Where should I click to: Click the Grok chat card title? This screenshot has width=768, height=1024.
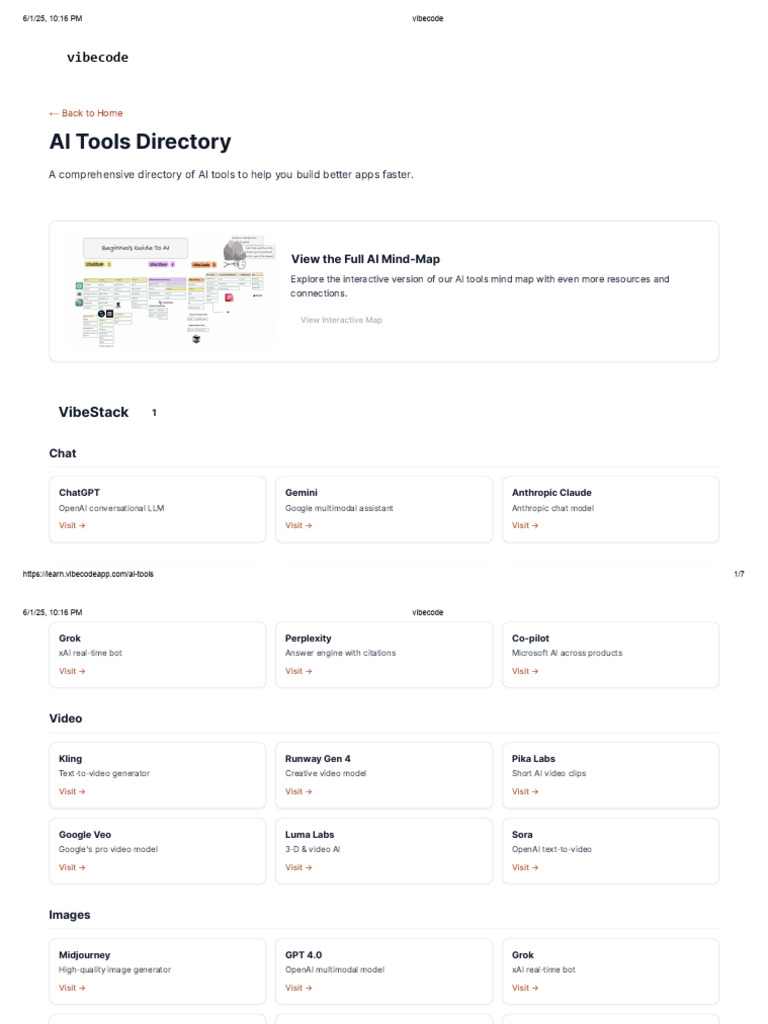pos(70,638)
